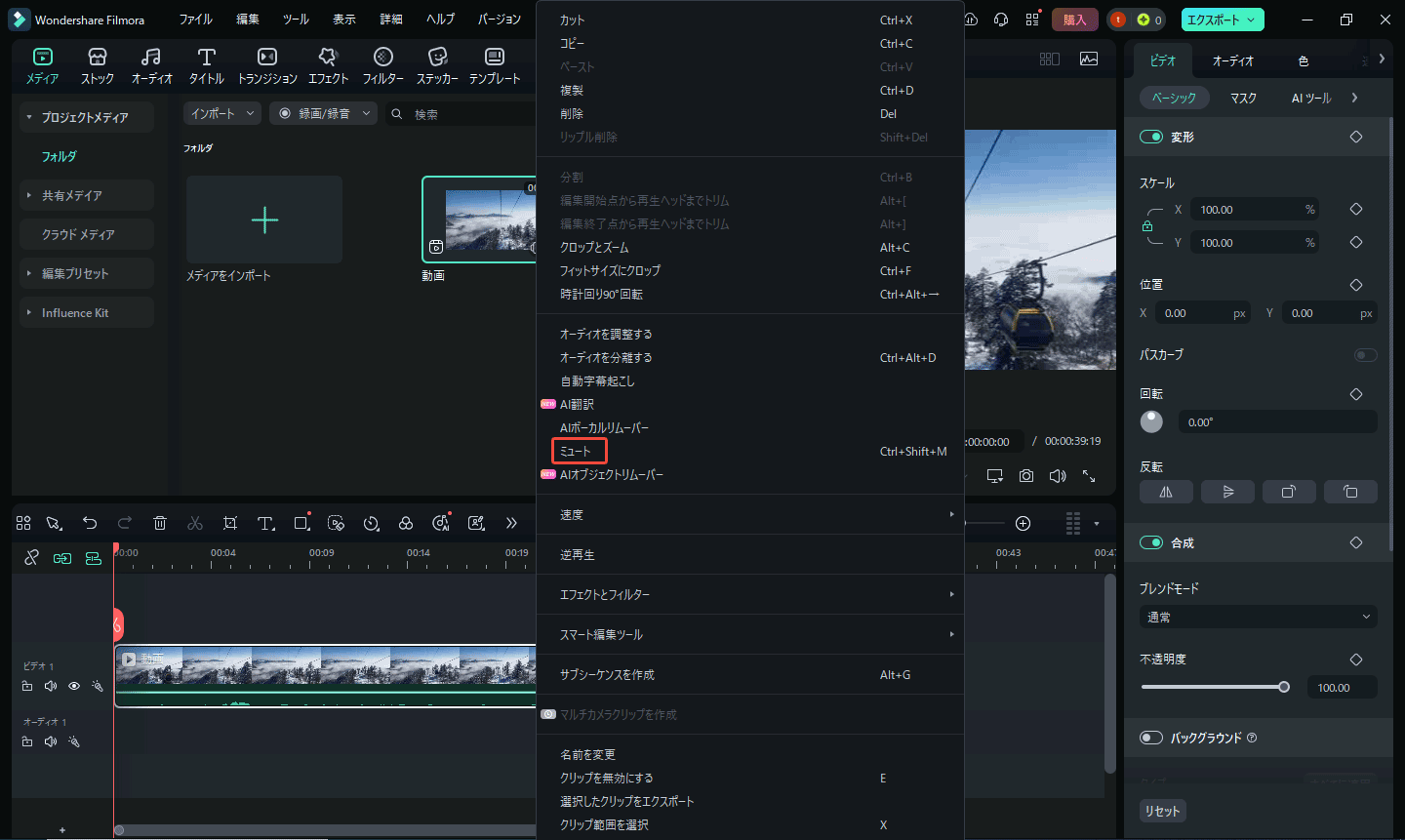Open the インポート dropdown
The width and height of the screenshot is (1405, 840).
click(222, 114)
